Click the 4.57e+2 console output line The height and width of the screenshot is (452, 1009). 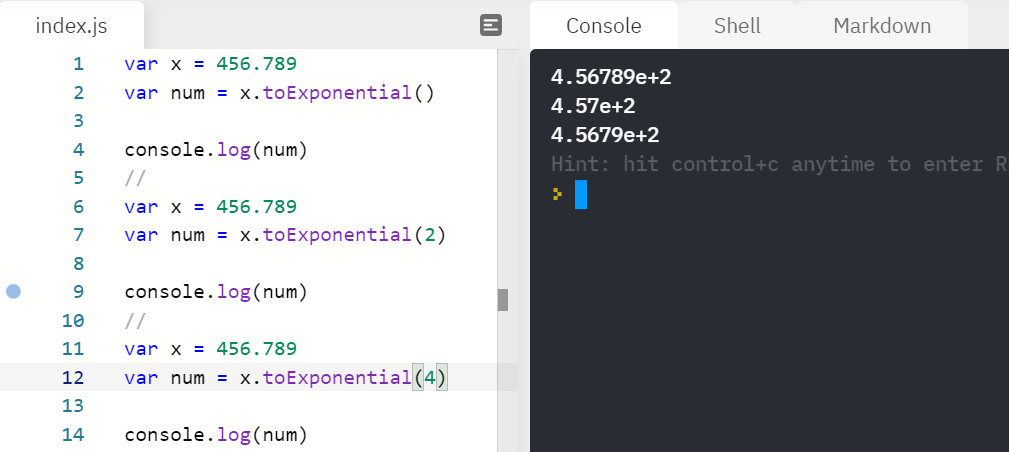pyautogui.click(x=593, y=106)
